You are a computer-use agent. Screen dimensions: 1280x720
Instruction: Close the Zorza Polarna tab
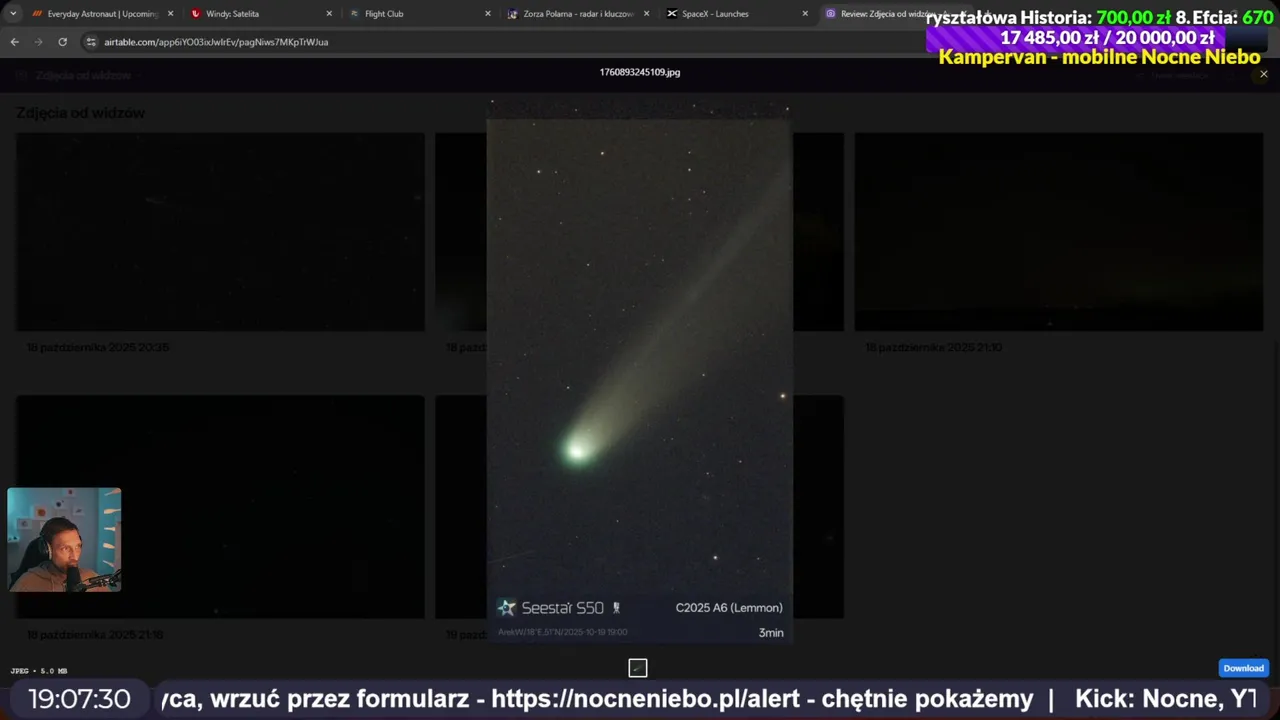point(646,14)
